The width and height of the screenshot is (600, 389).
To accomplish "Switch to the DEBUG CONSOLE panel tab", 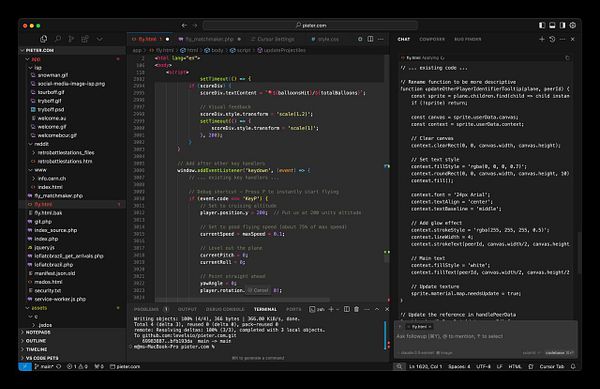I will (225, 309).
